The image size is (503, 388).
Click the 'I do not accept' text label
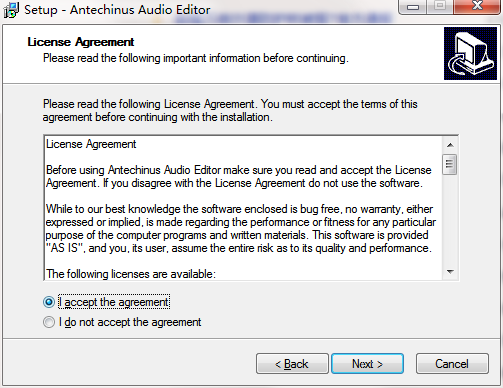(x=130, y=322)
